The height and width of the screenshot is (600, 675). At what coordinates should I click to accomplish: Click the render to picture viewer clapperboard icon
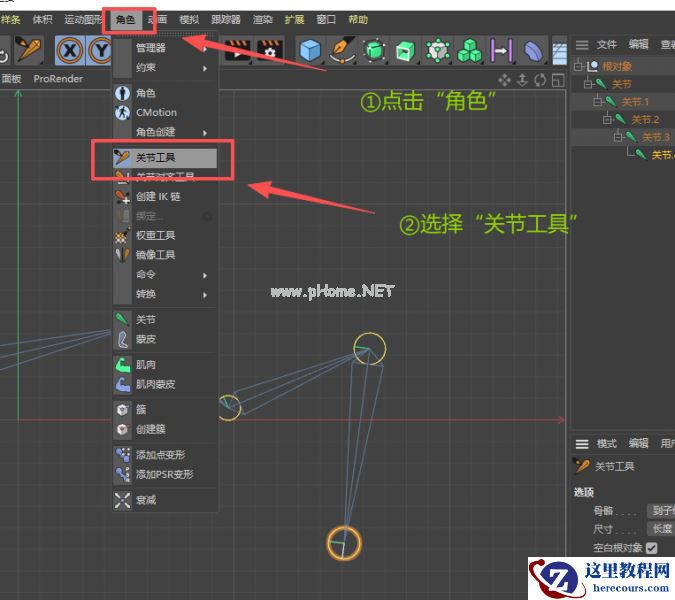237,51
